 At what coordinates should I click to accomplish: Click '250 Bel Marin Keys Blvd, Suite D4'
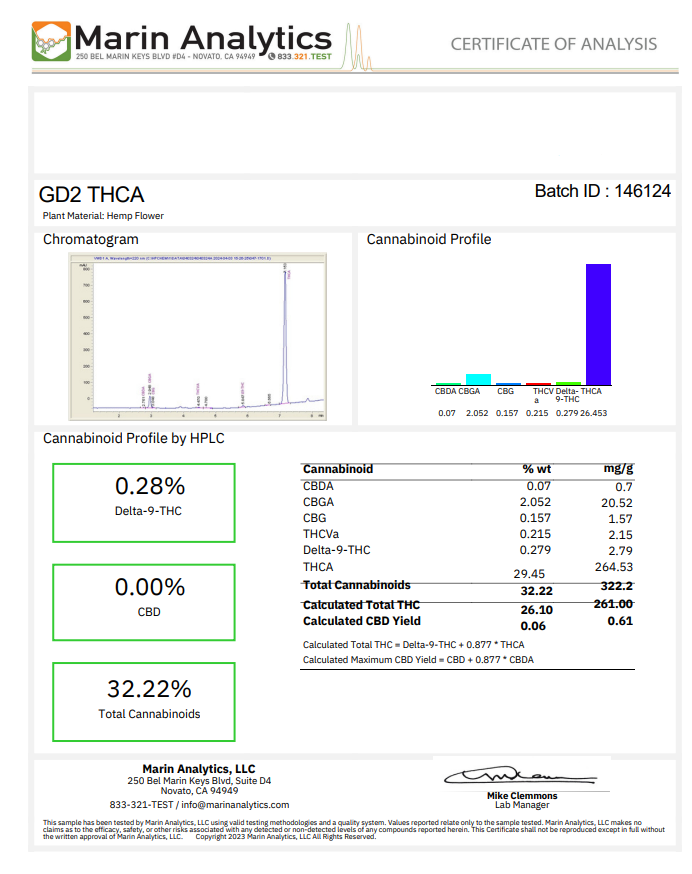coord(199,781)
